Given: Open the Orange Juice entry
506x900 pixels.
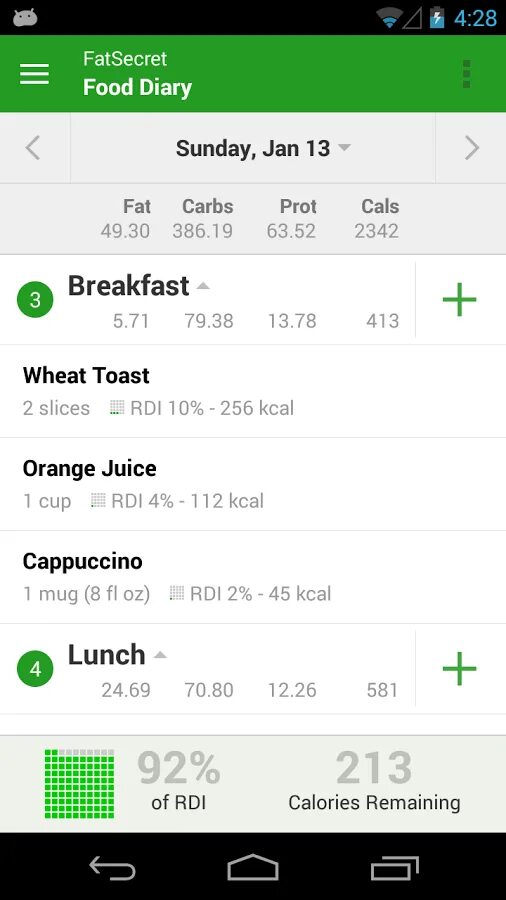Looking at the screenshot, I should tap(253, 484).
